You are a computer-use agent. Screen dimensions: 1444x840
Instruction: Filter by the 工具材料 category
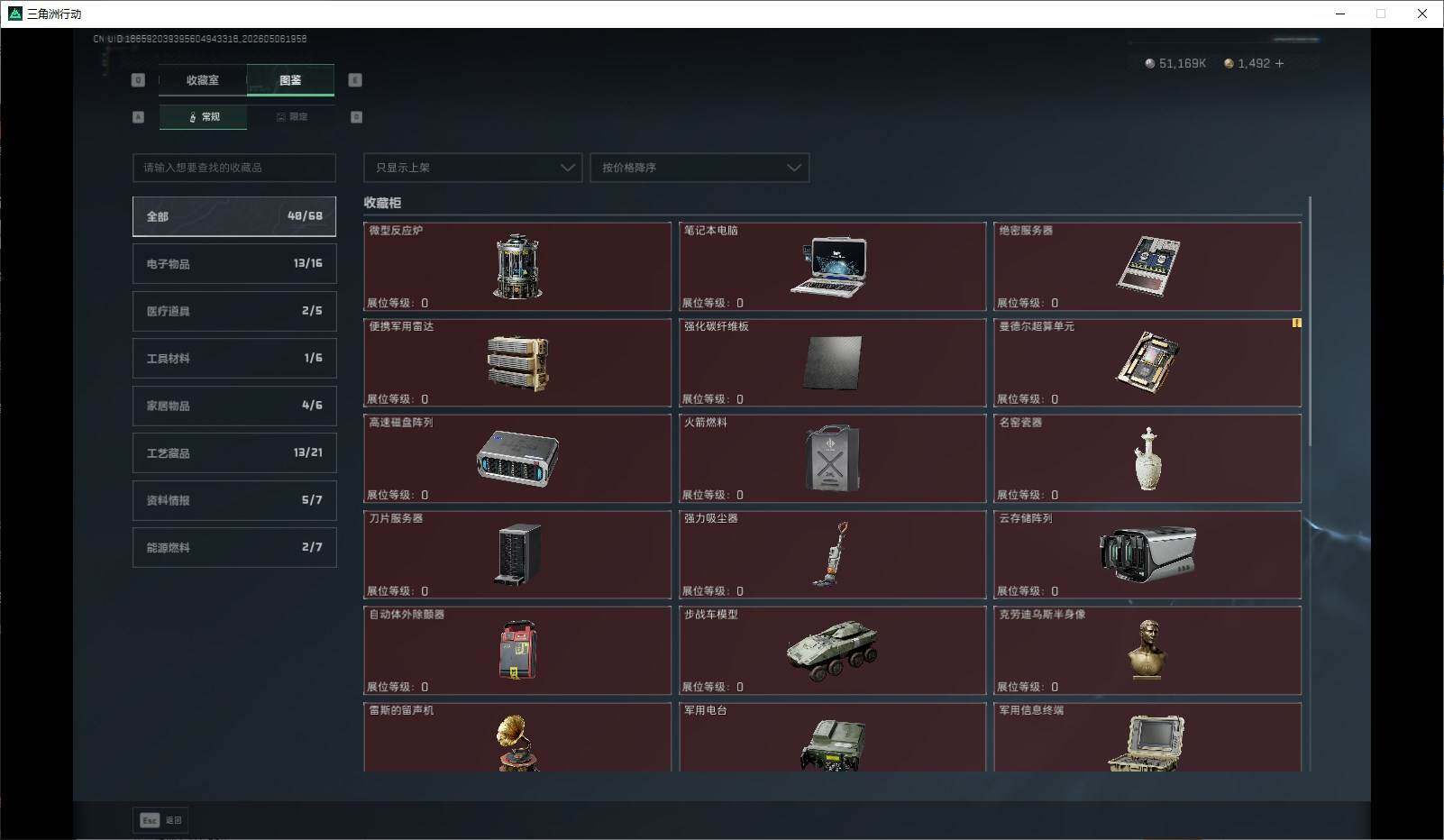(234, 358)
